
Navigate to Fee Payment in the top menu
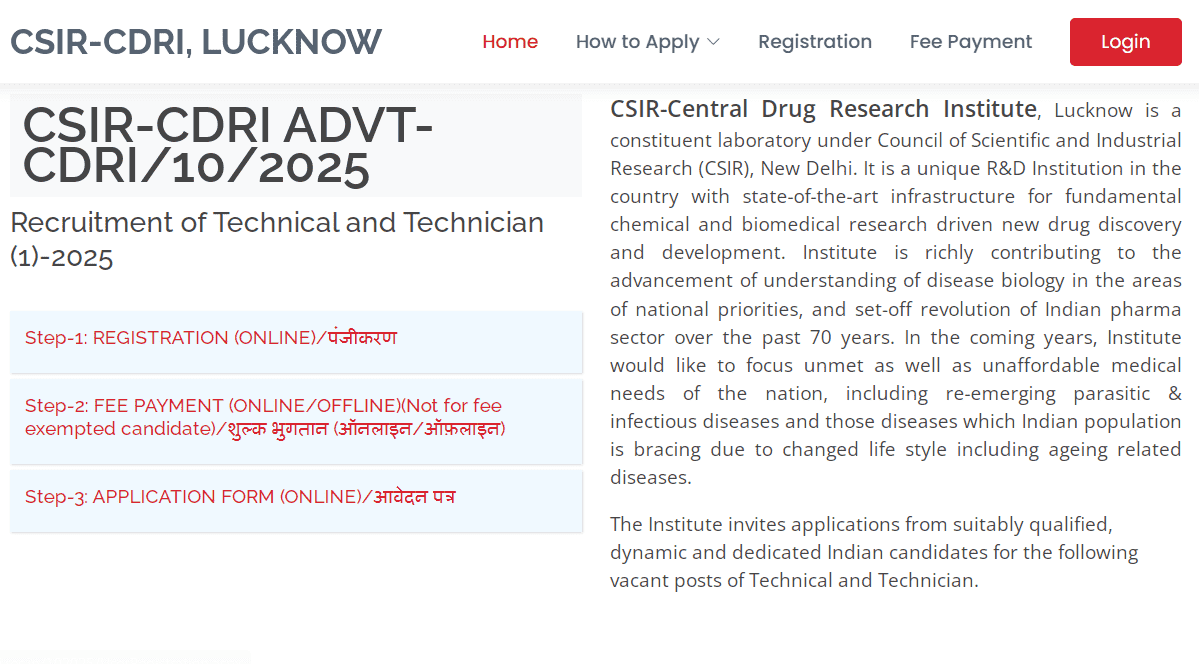click(970, 42)
